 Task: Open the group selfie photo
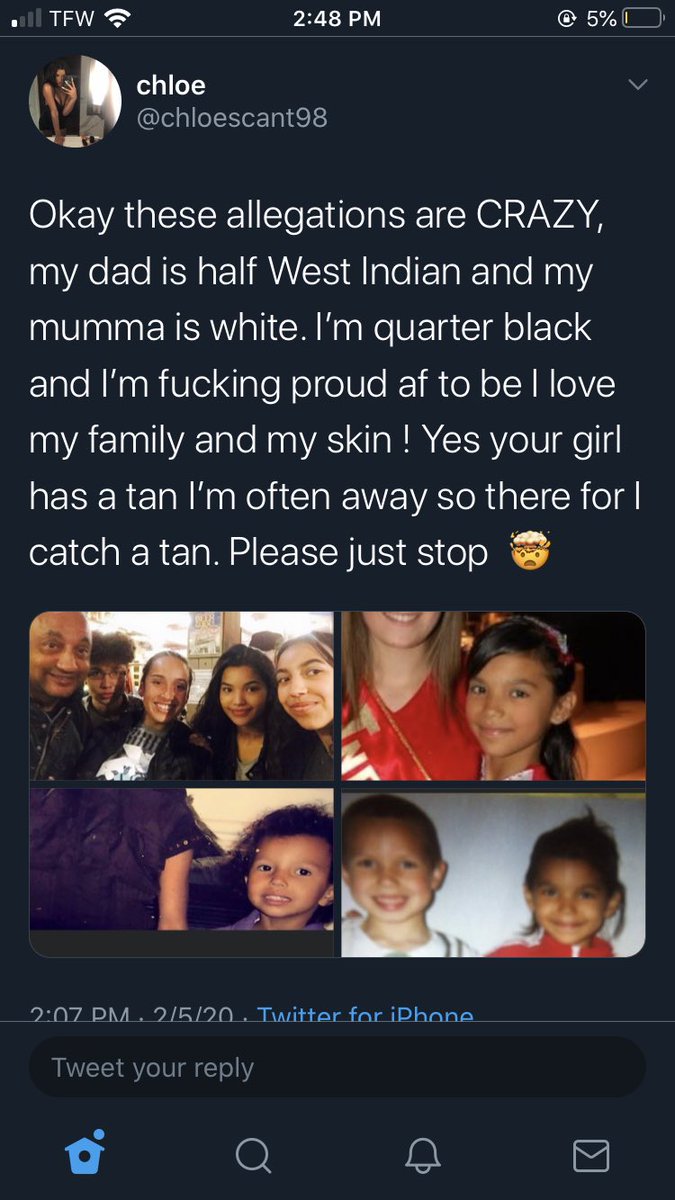pos(181,696)
